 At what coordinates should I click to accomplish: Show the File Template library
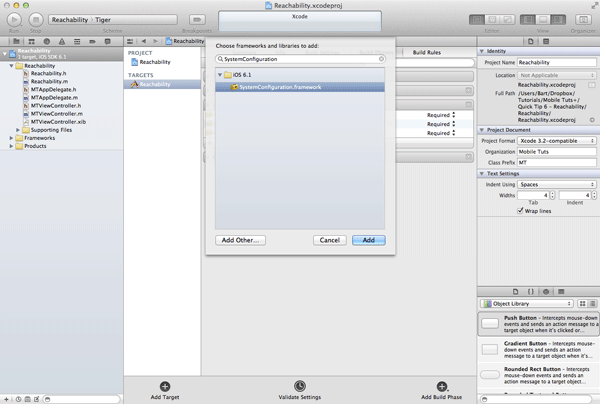tap(515, 292)
